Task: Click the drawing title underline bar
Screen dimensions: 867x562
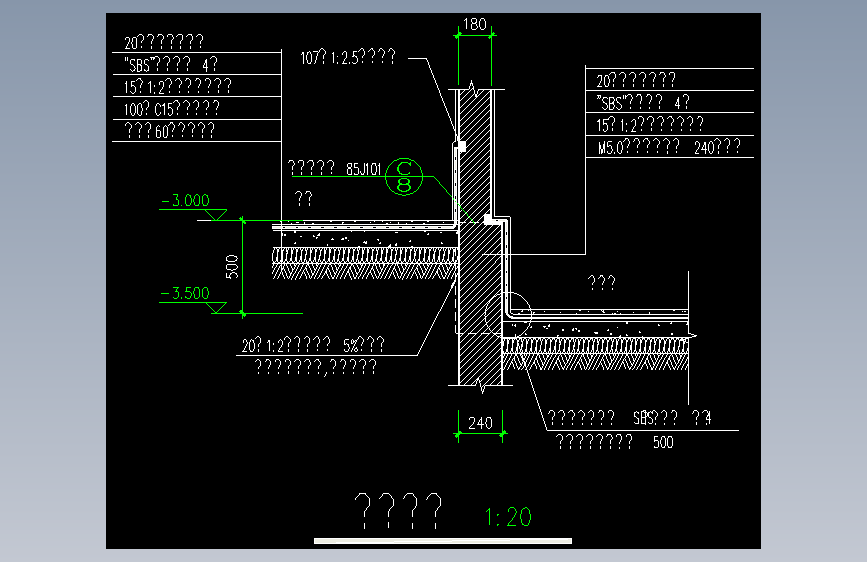Action: pyautogui.click(x=443, y=541)
